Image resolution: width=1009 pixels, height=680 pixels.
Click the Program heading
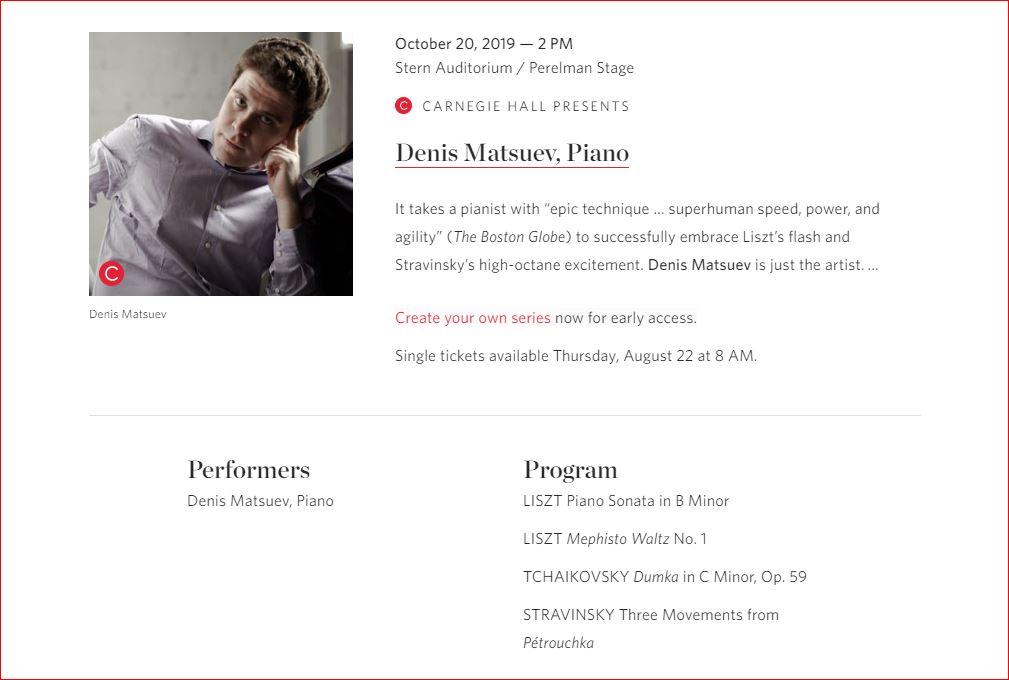[x=570, y=470]
